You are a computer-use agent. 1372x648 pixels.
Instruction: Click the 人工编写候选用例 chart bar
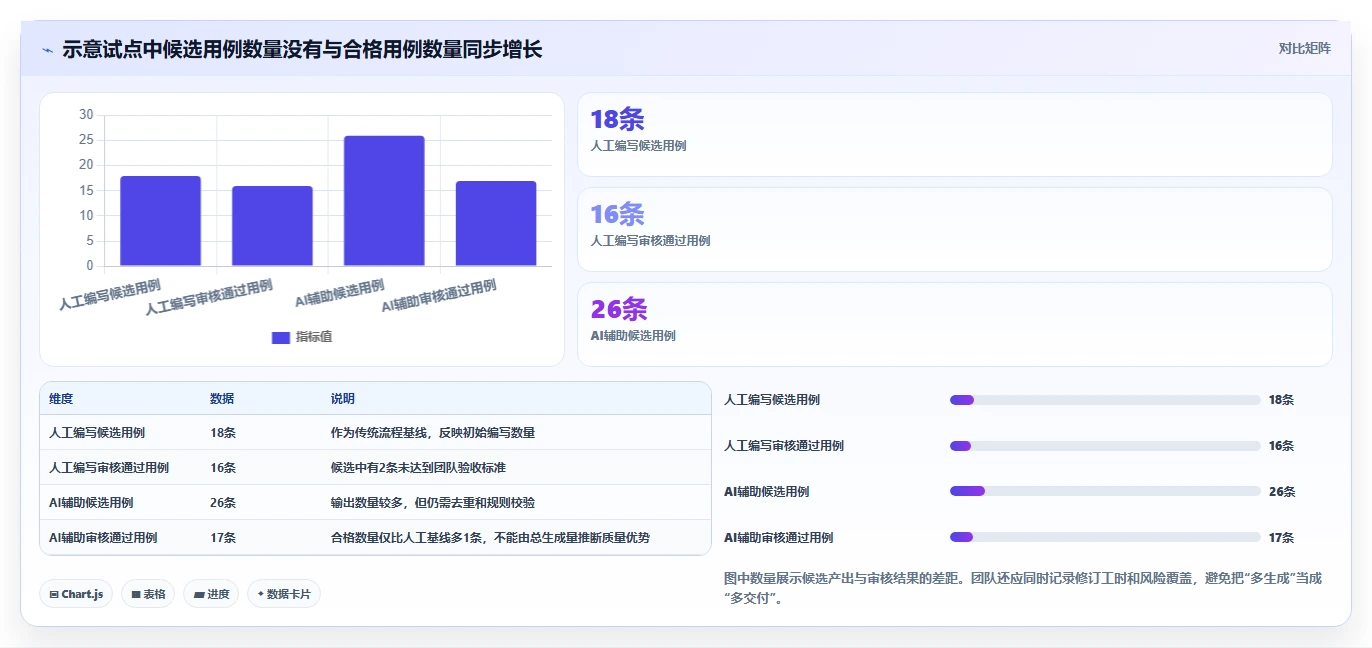point(160,221)
